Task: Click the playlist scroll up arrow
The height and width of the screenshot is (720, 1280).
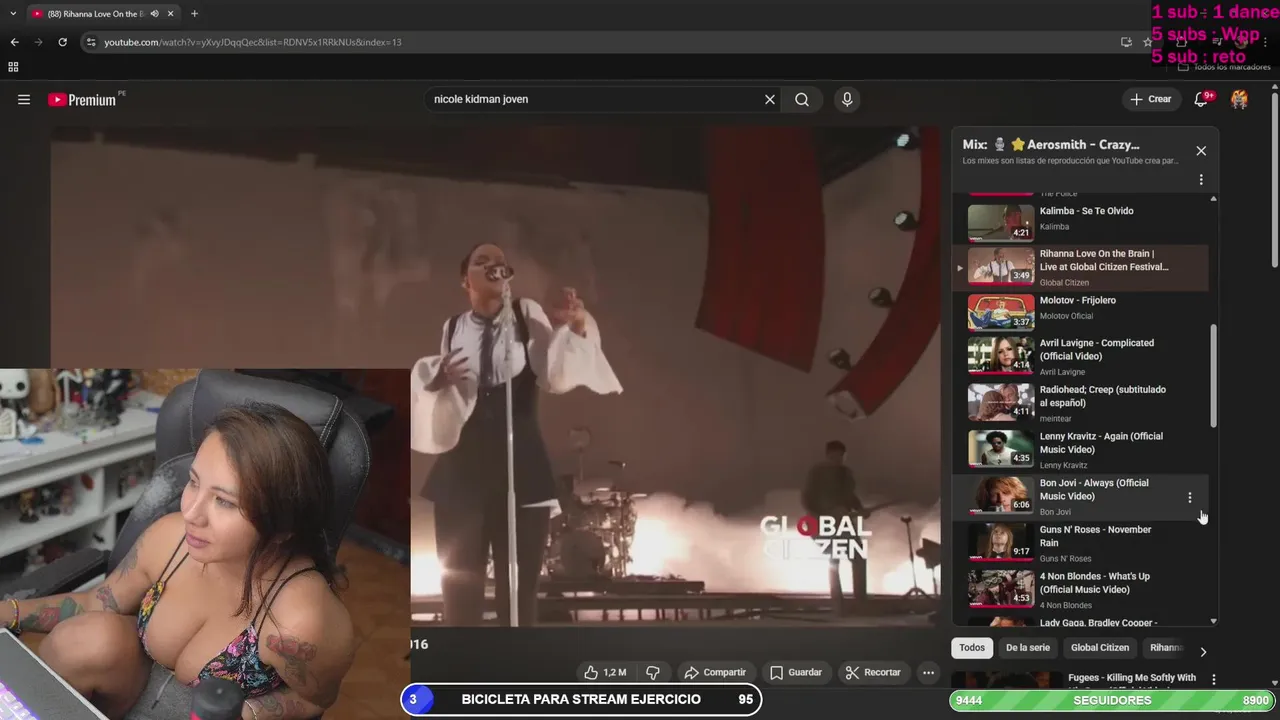Action: click(x=1214, y=198)
